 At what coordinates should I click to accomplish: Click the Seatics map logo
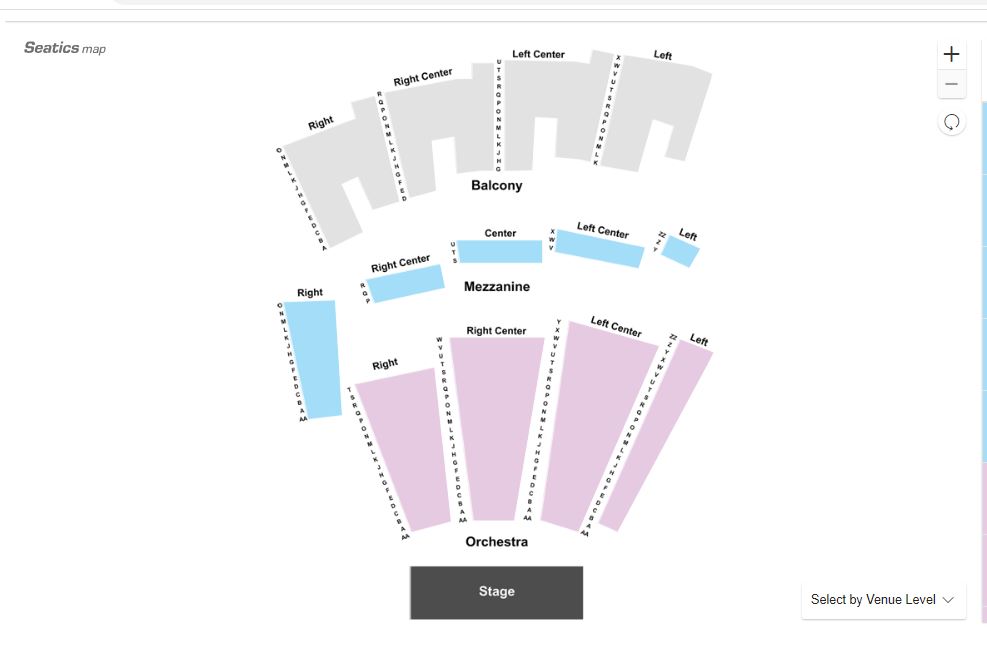coord(65,48)
